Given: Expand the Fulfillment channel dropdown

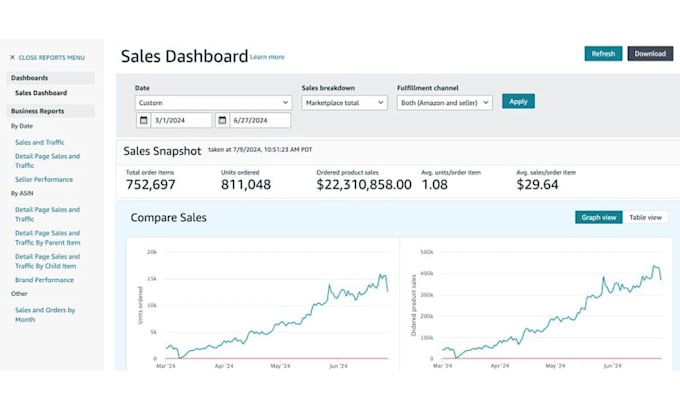Looking at the screenshot, I should pyautogui.click(x=445, y=103).
